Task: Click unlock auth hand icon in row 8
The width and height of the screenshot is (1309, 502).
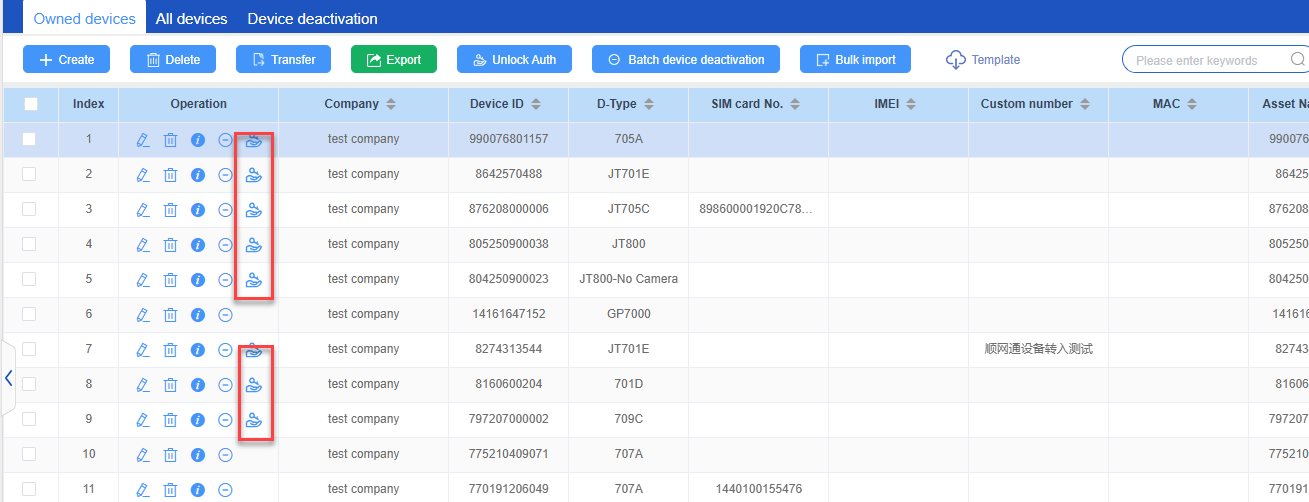Action: pos(254,385)
